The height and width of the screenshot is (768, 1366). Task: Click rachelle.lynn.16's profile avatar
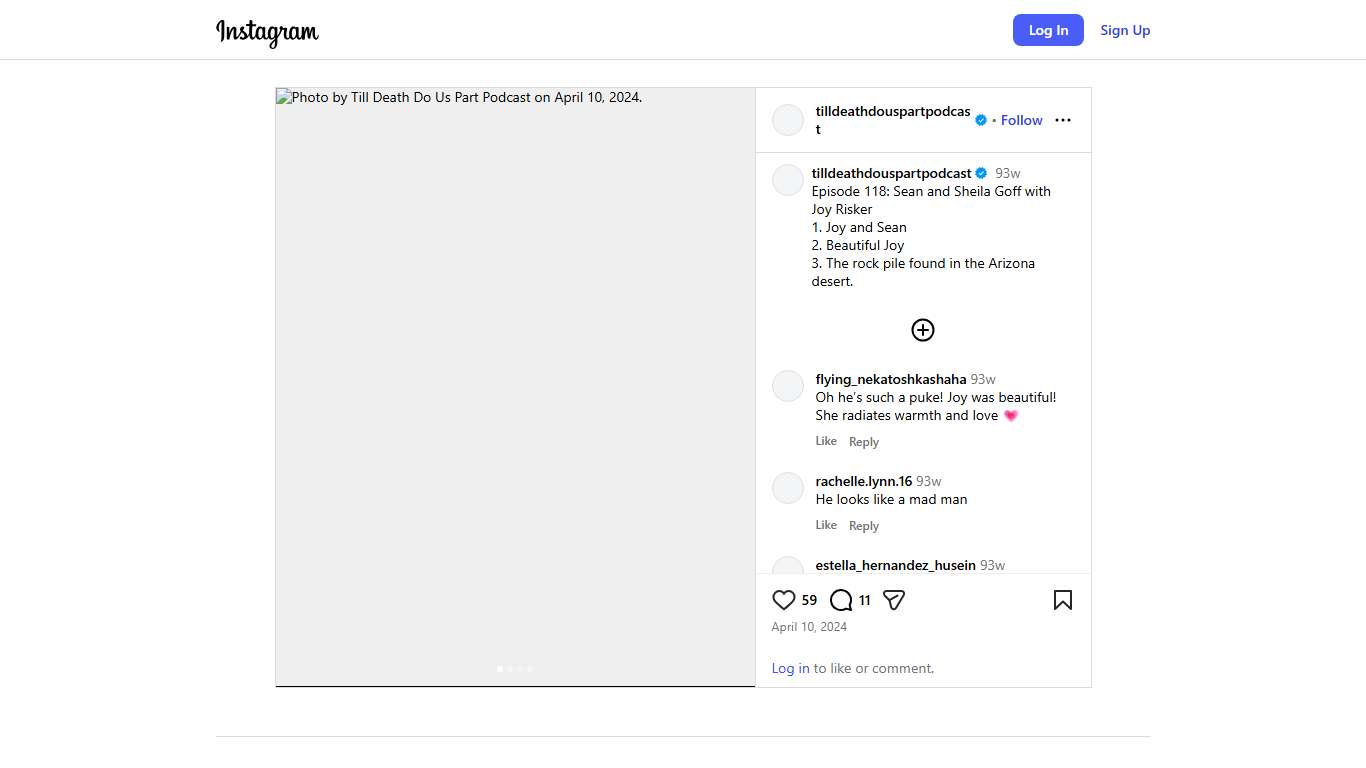click(788, 488)
